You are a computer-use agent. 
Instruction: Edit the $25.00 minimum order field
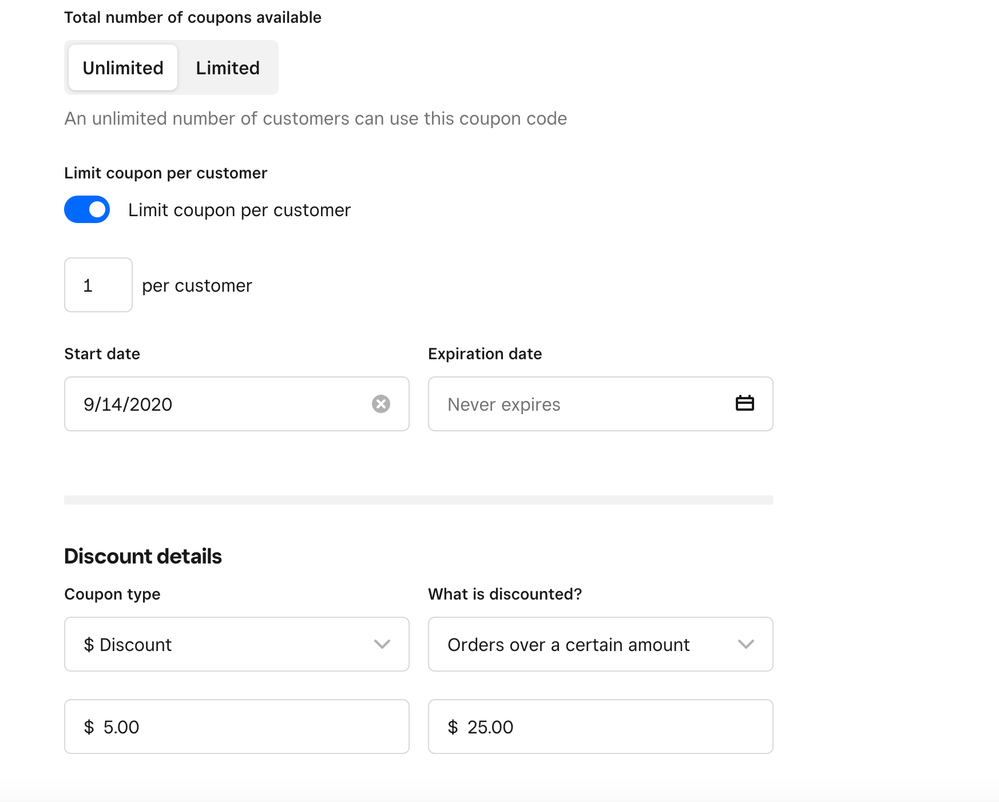600,727
